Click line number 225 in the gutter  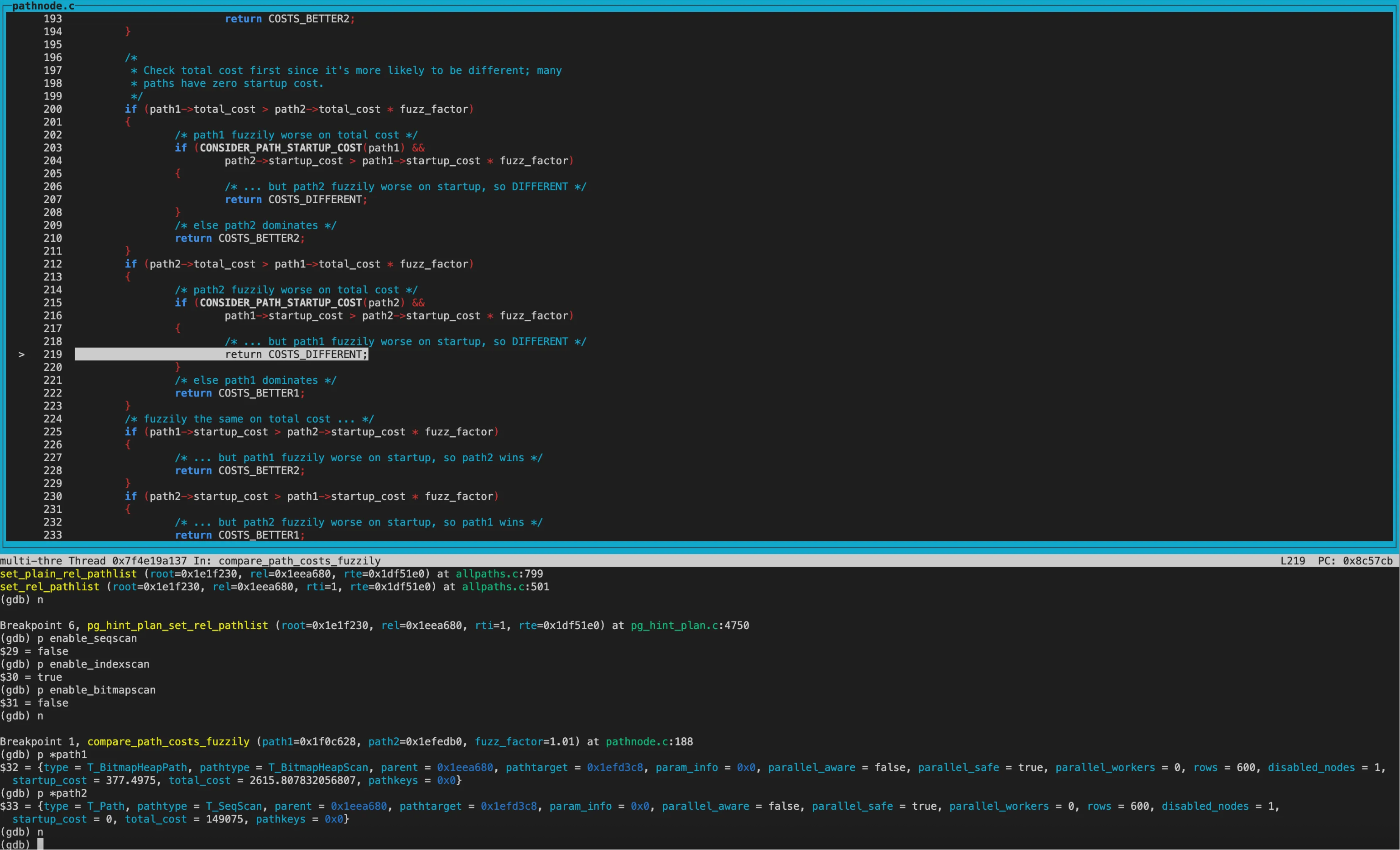pos(53,431)
